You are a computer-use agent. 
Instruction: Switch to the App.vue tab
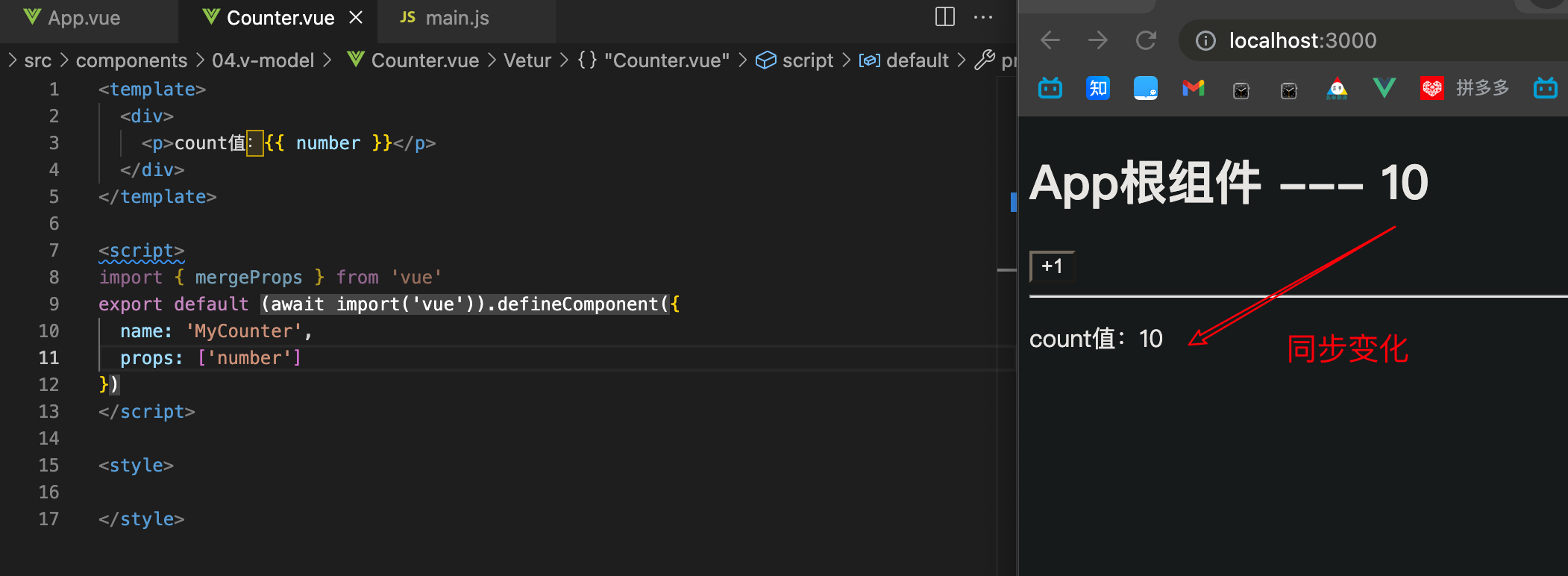(x=84, y=18)
